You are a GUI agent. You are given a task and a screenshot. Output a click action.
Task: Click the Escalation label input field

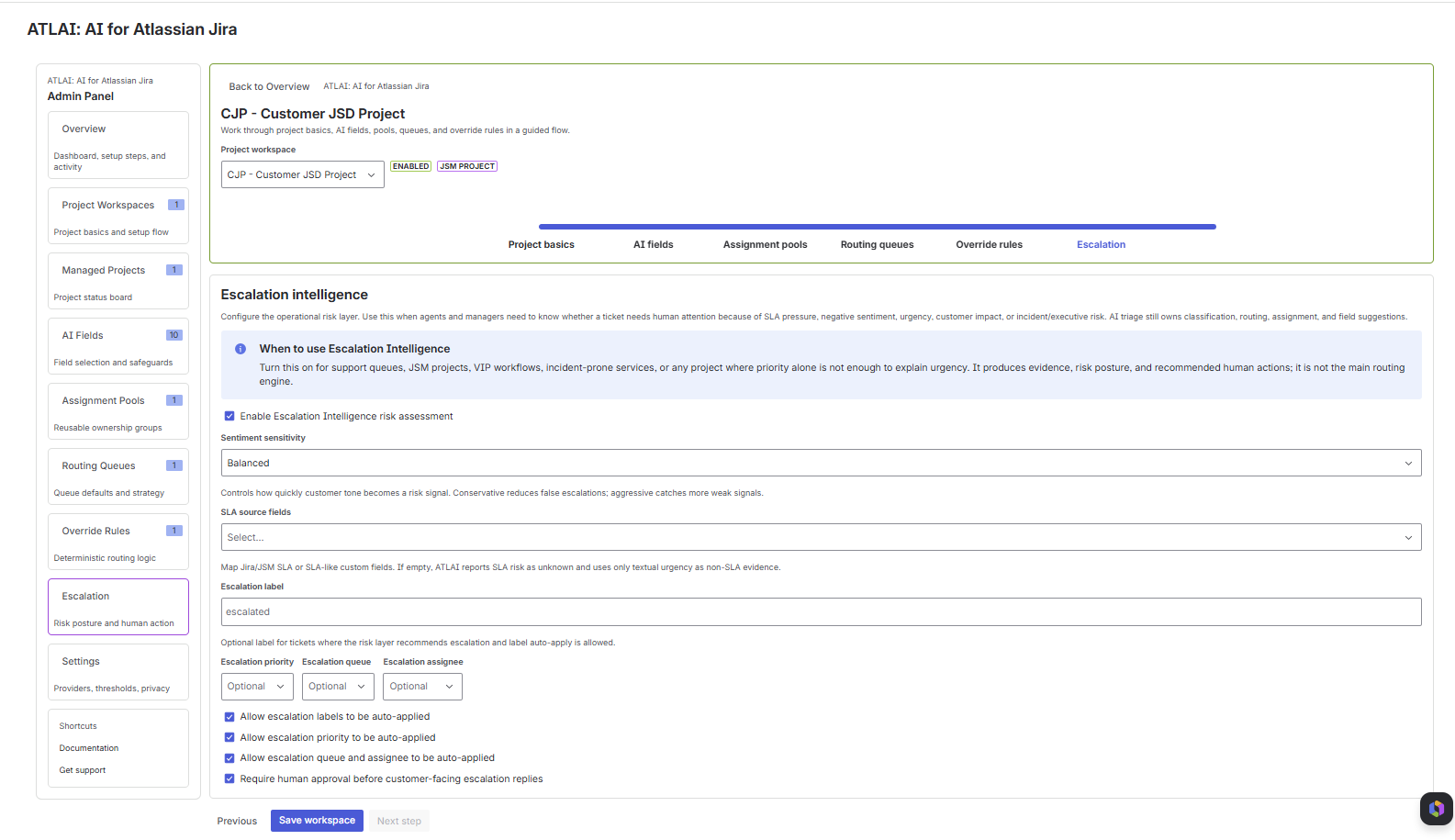(x=821, y=612)
